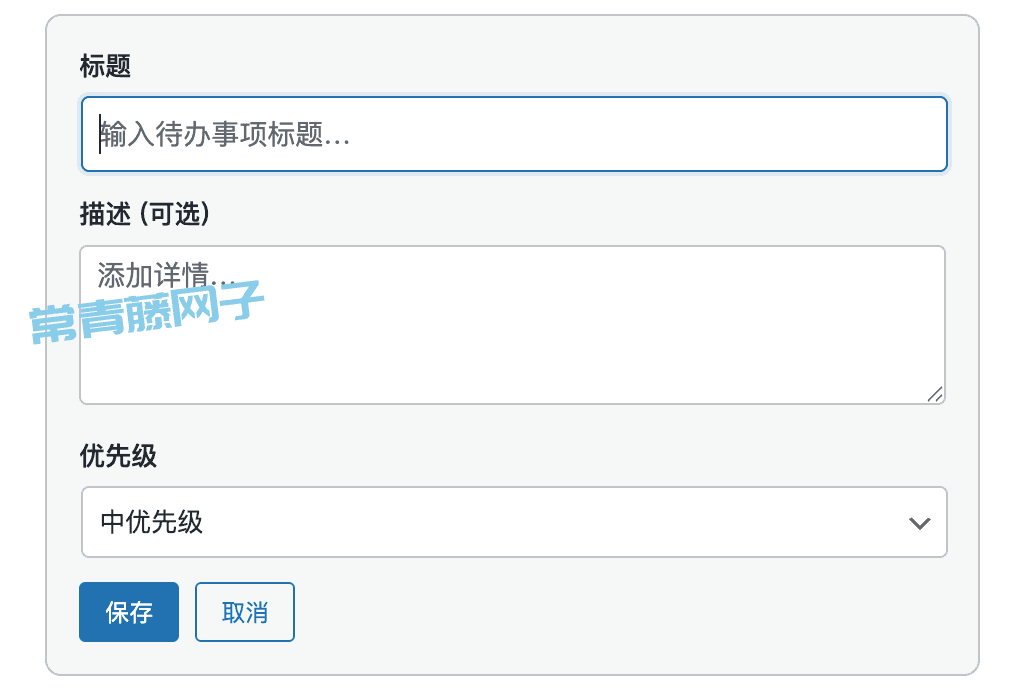Click empty middle area of priority dropdown
Screen dimensions: 1028x690
point(524,522)
